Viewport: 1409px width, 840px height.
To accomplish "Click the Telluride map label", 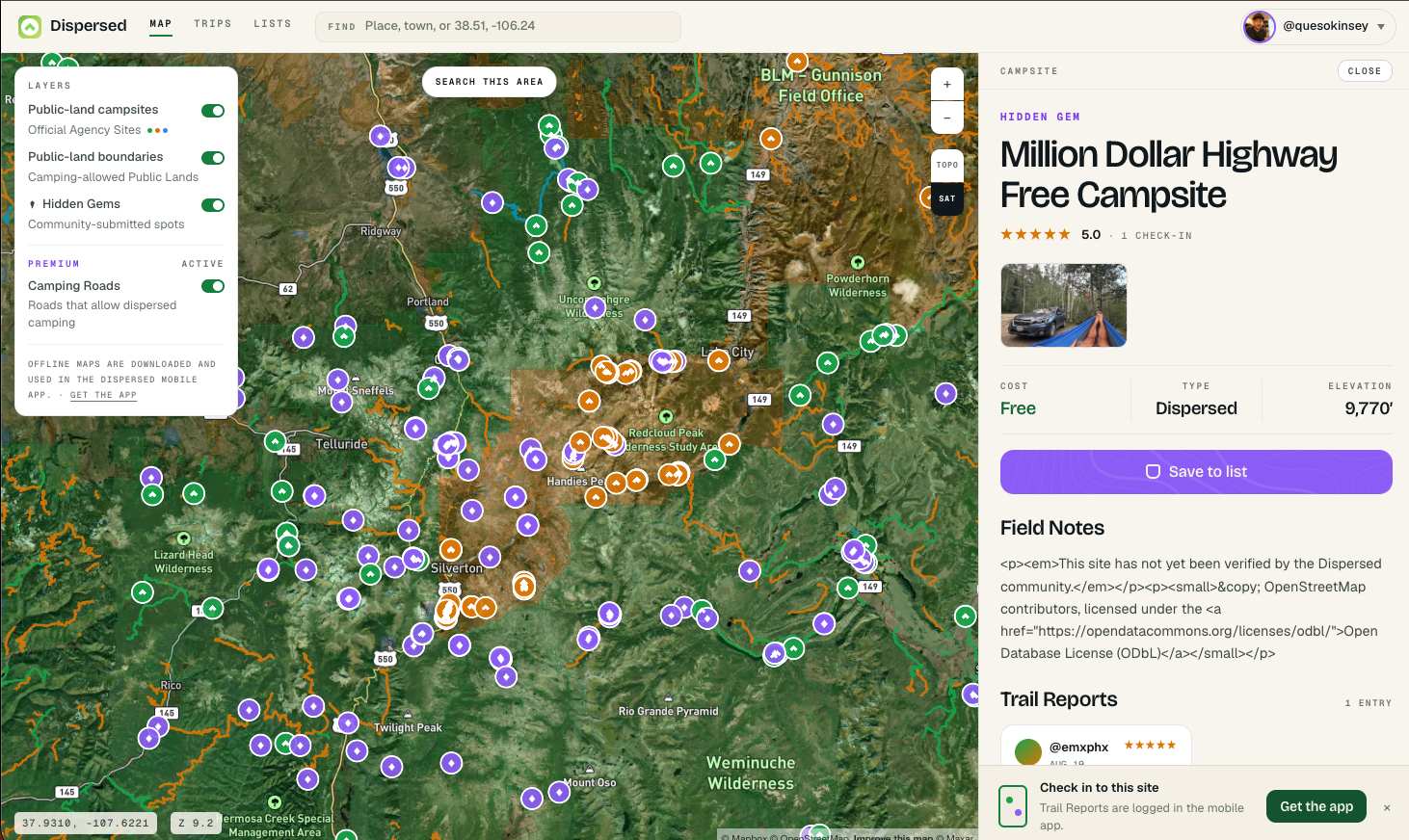I will 342,444.
